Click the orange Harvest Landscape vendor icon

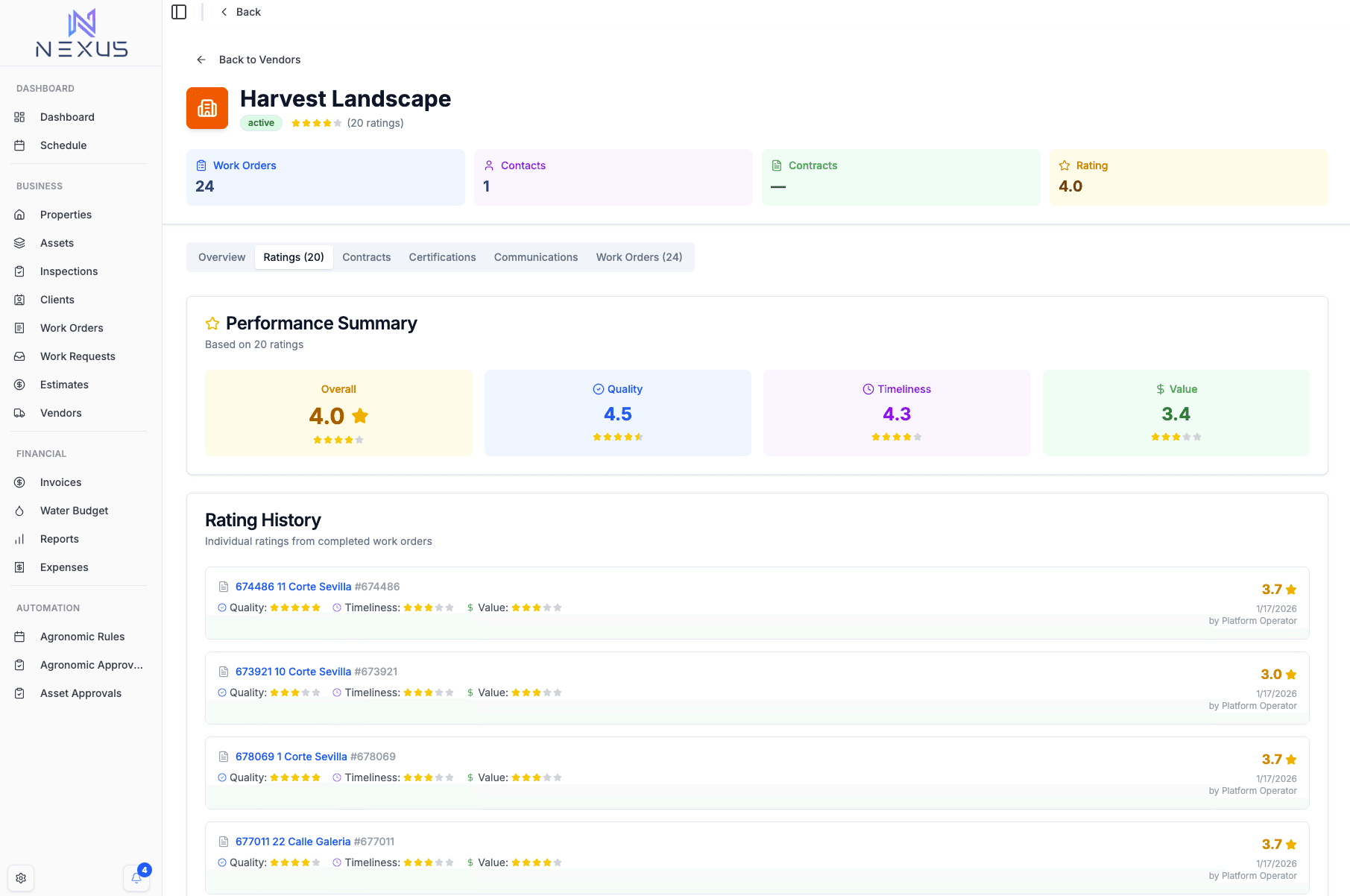(x=207, y=108)
